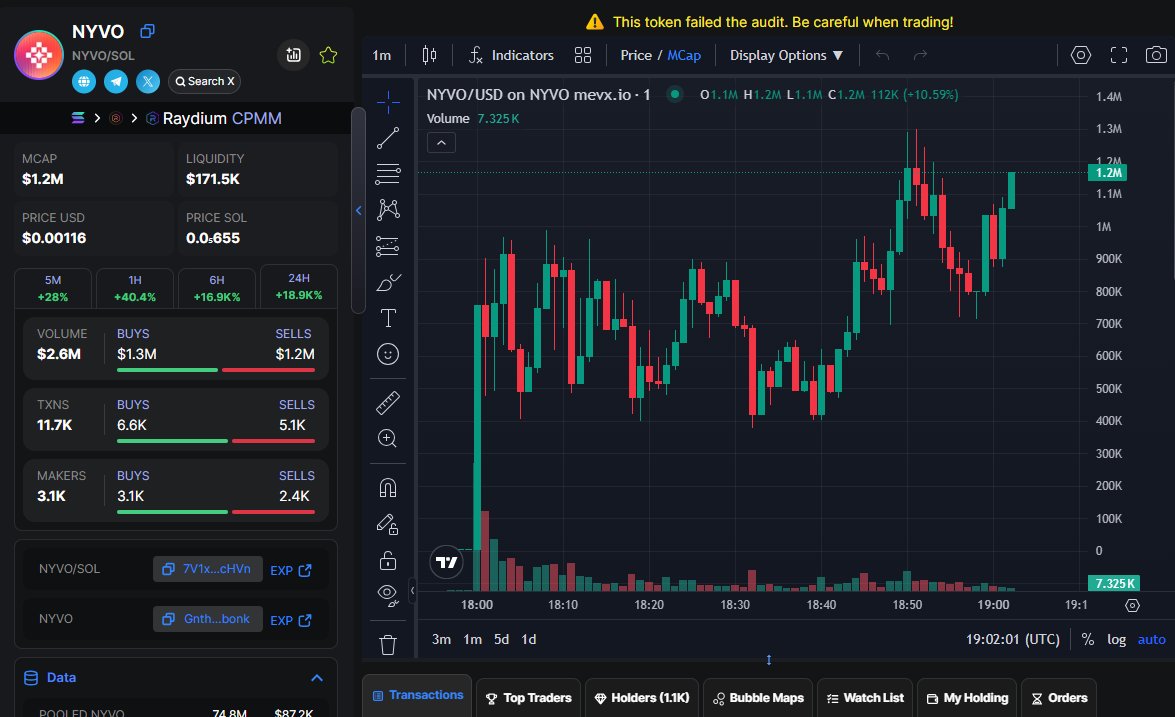Viewport: 1175px width, 717px height.
Task: Open the My Holding tab
Action: tap(967, 698)
